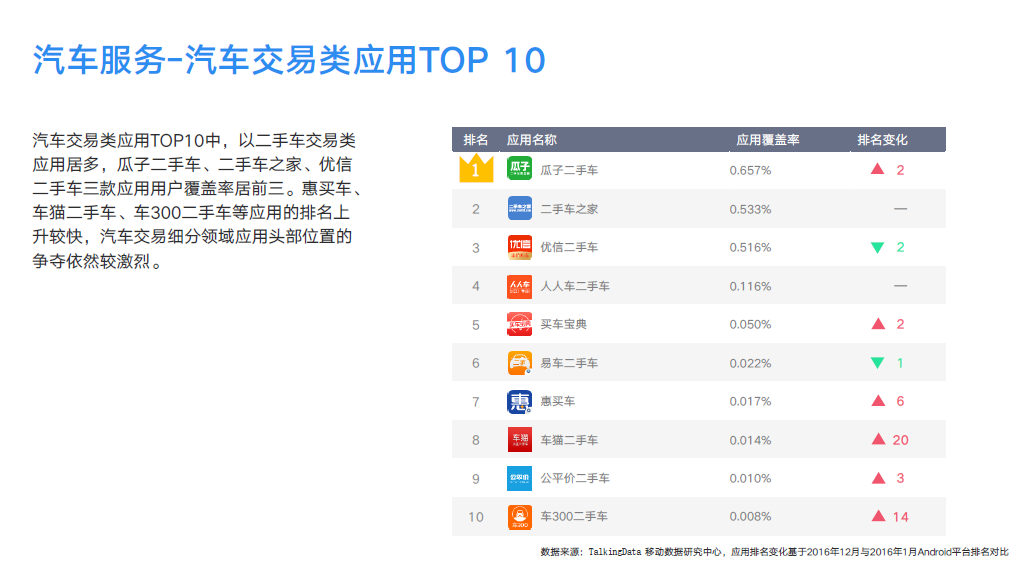Click the 人人车二手车 orange app icon

519,286
